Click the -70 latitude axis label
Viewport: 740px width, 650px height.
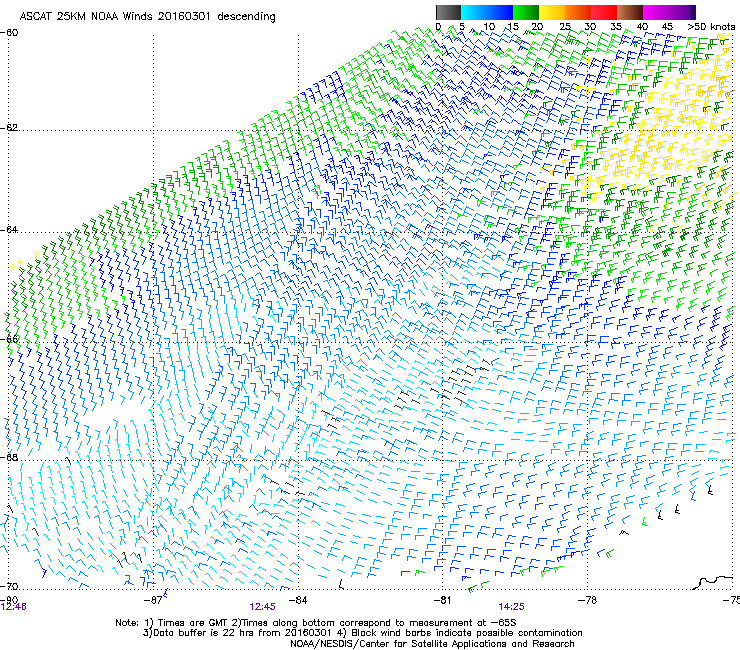9,586
